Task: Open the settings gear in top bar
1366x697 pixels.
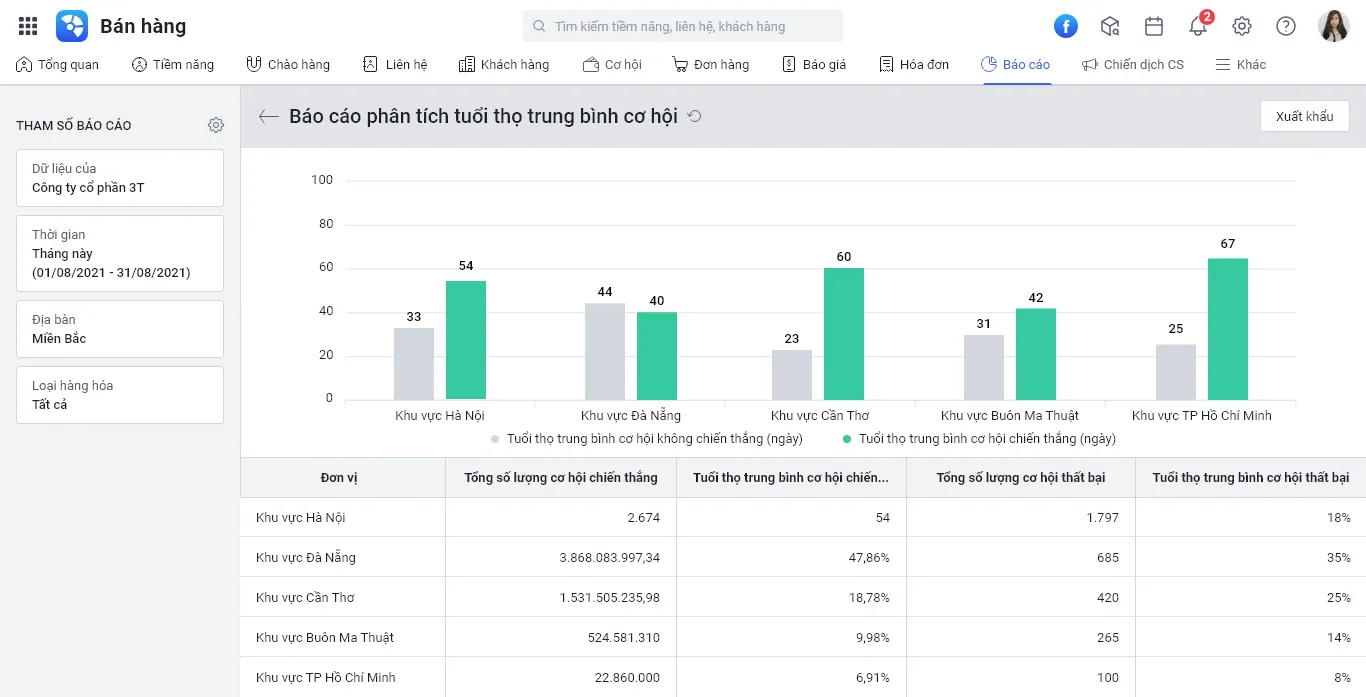Action: click(1242, 26)
